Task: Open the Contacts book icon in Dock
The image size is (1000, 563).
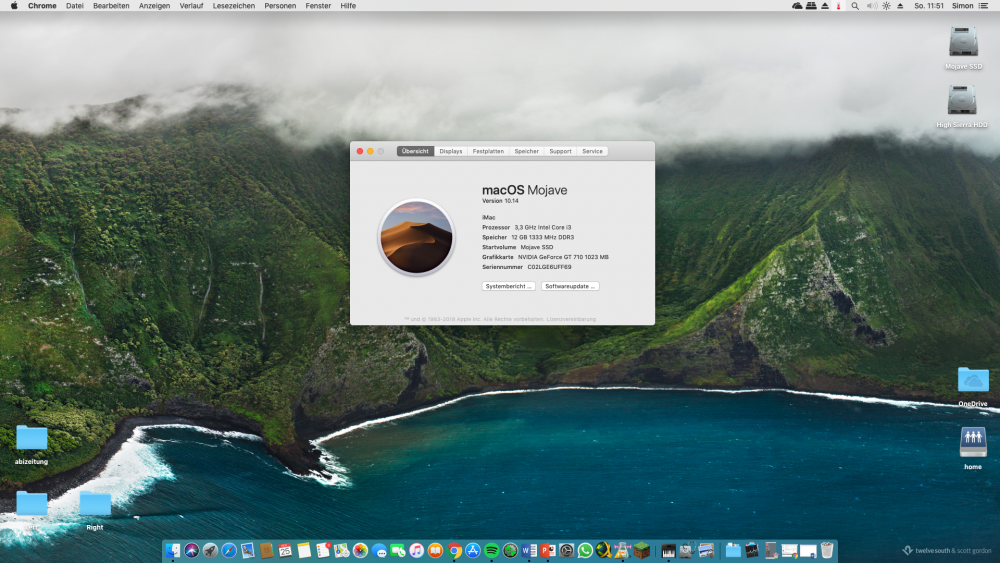Action: [267, 550]
